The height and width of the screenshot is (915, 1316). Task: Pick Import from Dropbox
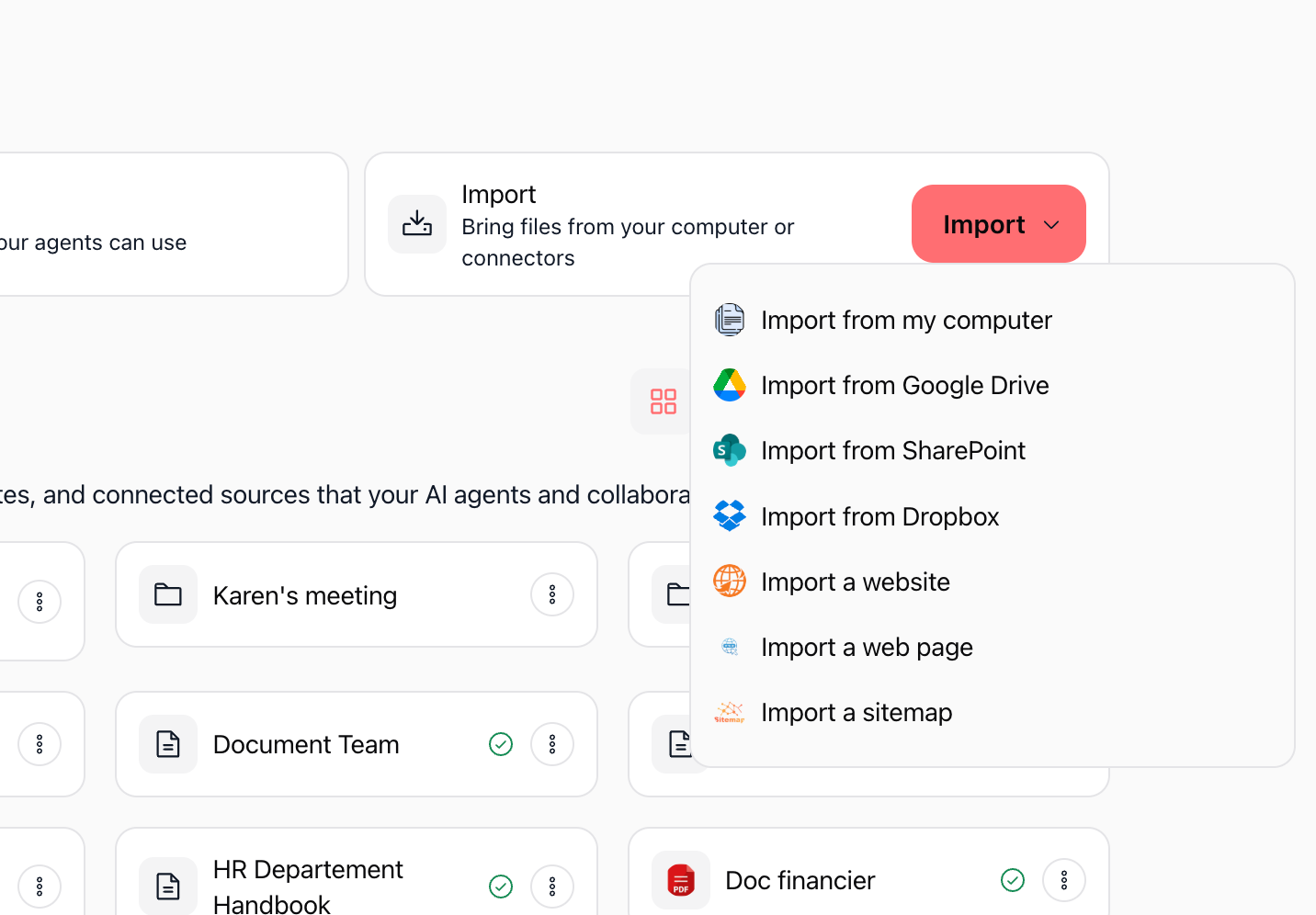[x=993, y=516]
